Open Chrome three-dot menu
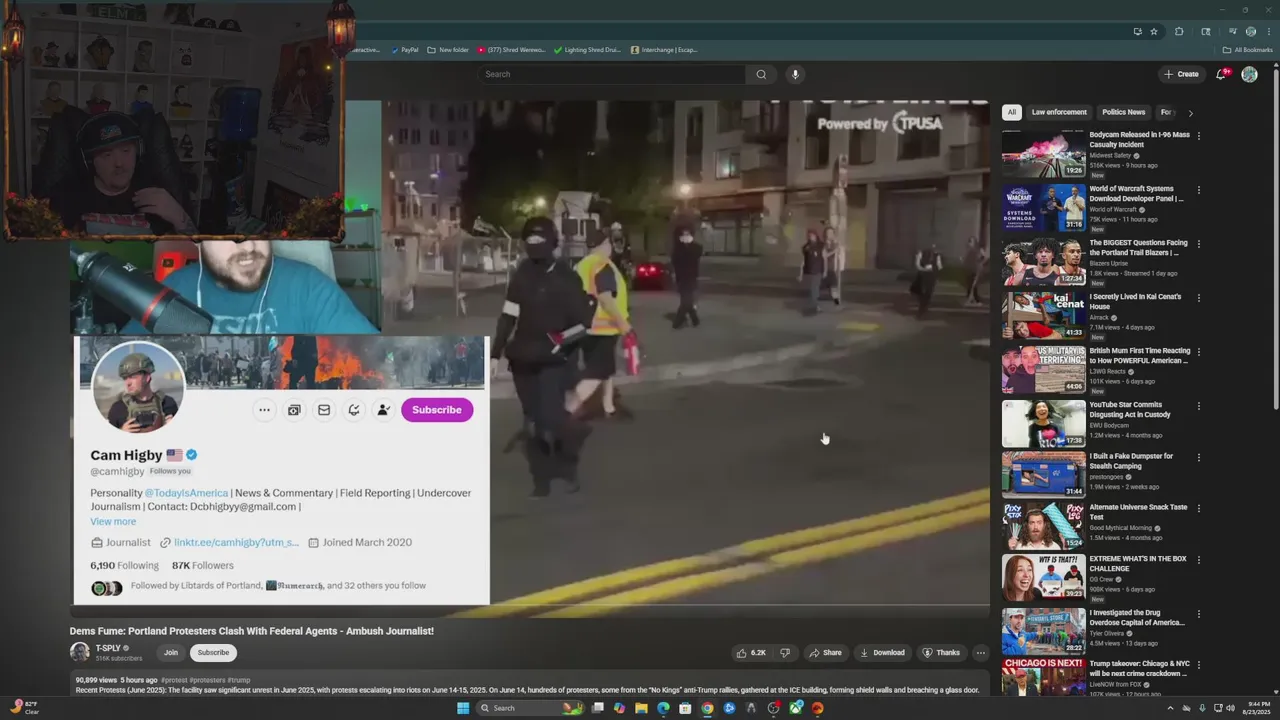Viewport: 1280px width, 720px height. (x=1269, y=31)
